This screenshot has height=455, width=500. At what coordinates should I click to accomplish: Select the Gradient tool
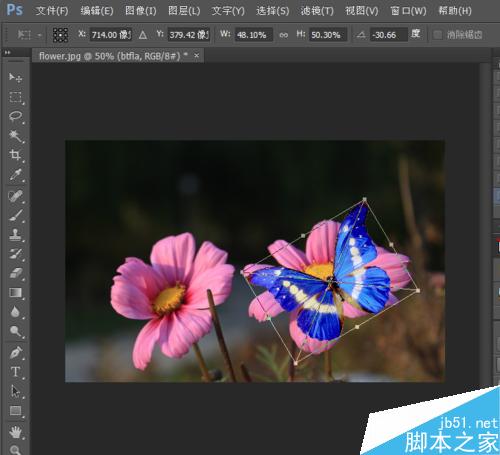tap(15, 293)
